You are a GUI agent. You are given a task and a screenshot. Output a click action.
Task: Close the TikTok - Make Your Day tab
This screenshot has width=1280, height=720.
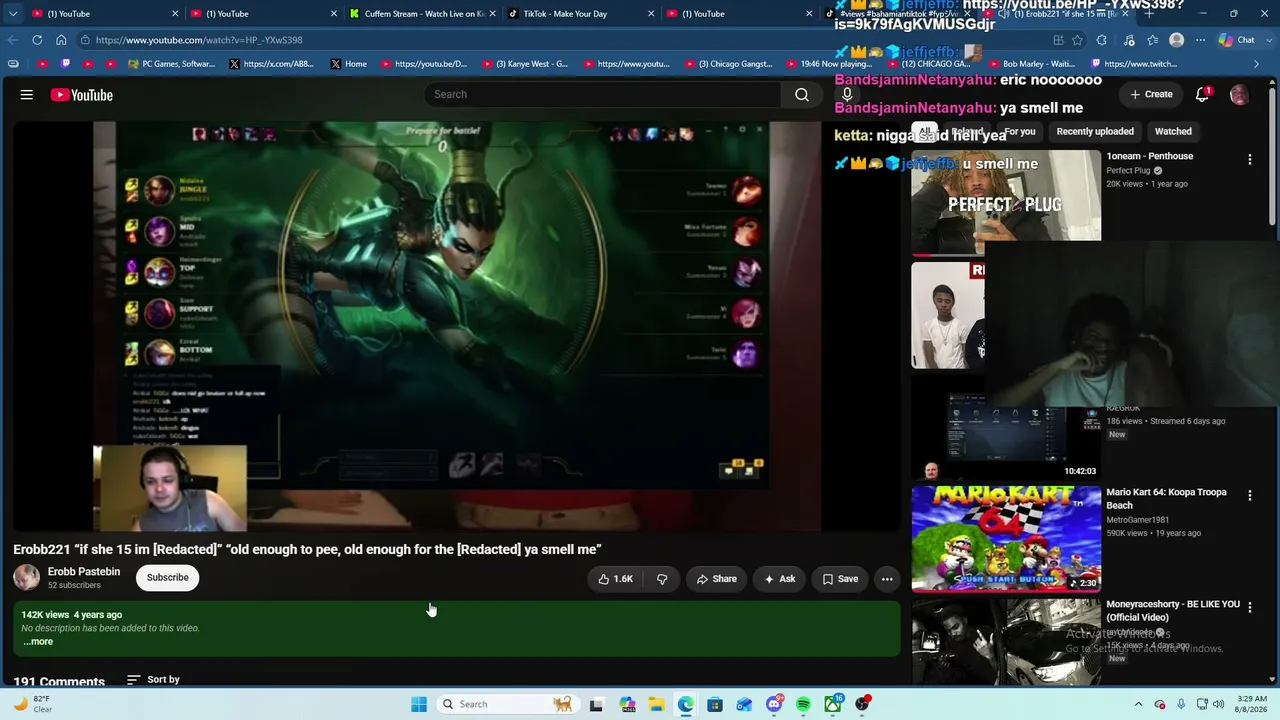coord(651,14)
